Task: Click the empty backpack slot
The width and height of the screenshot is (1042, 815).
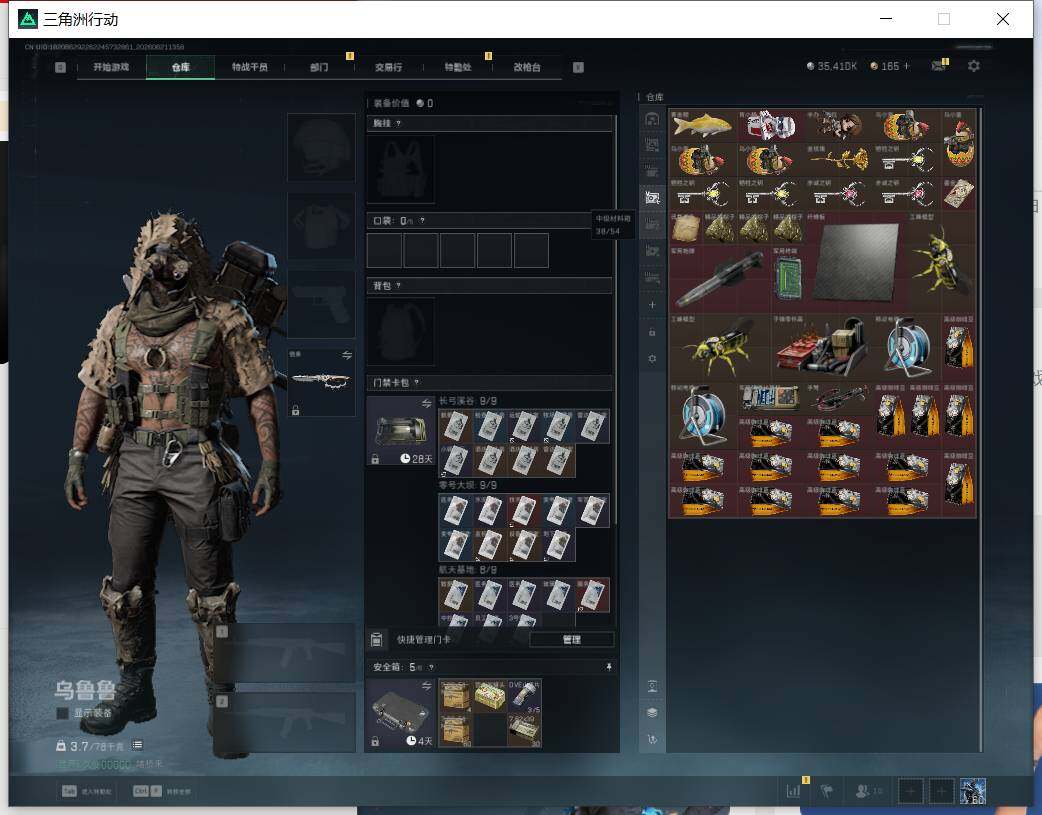Action: [x=401, y=331]
